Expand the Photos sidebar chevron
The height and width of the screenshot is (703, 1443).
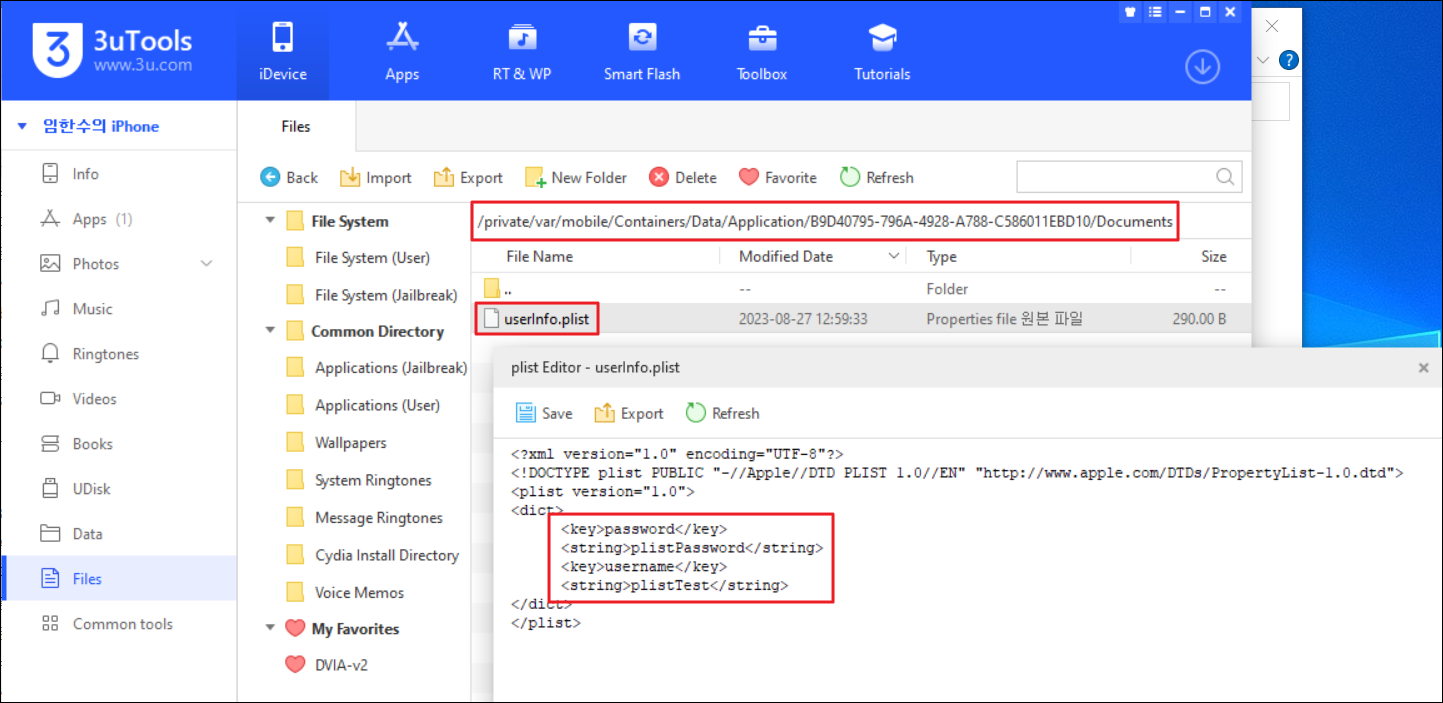[207, 264]
